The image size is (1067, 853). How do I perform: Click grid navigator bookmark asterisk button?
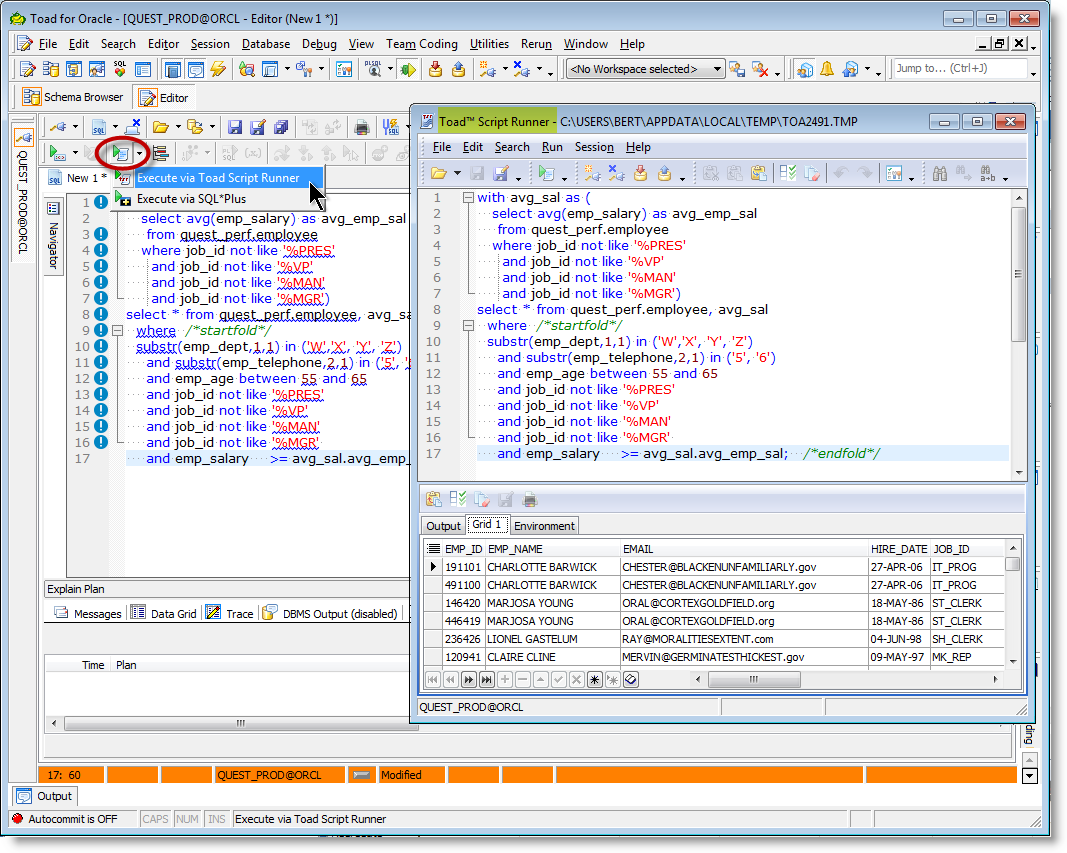point(595,680)
